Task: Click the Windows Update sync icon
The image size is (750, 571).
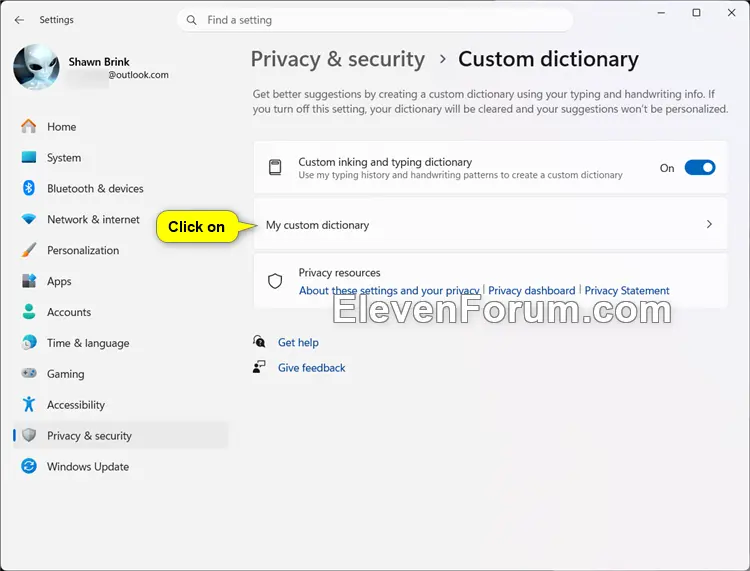Action: tap(29, 466)
